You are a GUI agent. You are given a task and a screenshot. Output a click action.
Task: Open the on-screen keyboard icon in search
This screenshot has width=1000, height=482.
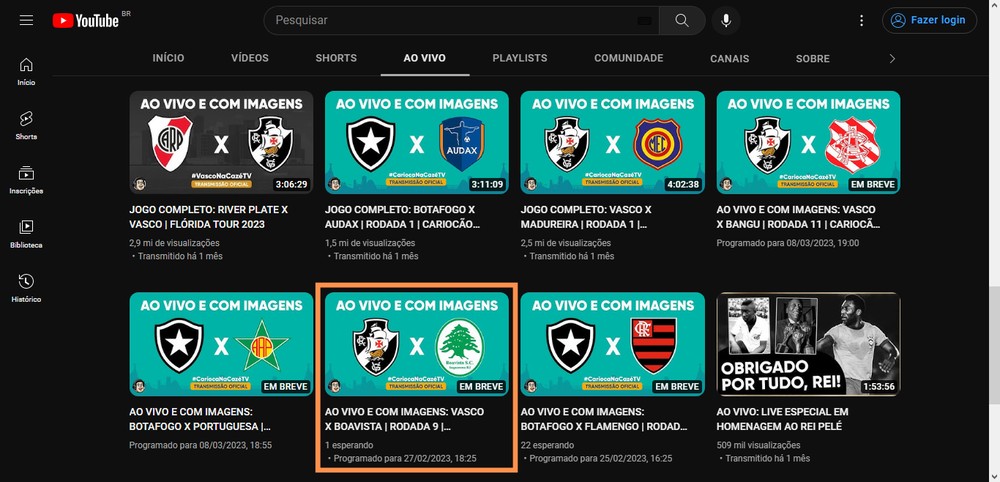pos(644,20)
